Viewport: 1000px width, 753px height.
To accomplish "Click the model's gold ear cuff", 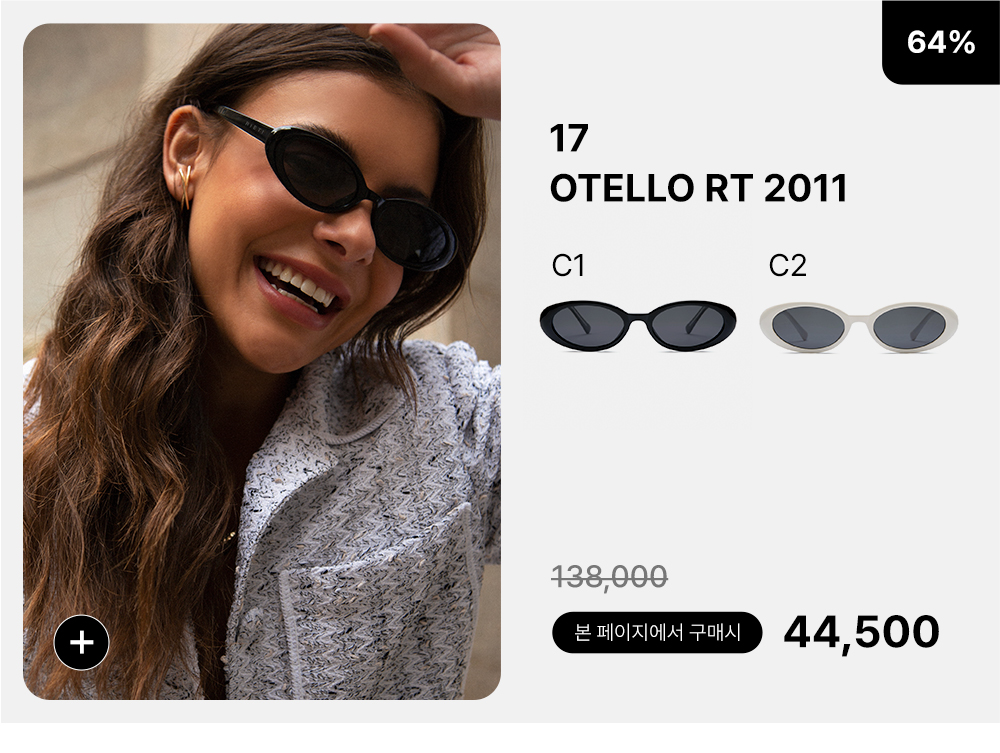I will click(x=185, y=187).
